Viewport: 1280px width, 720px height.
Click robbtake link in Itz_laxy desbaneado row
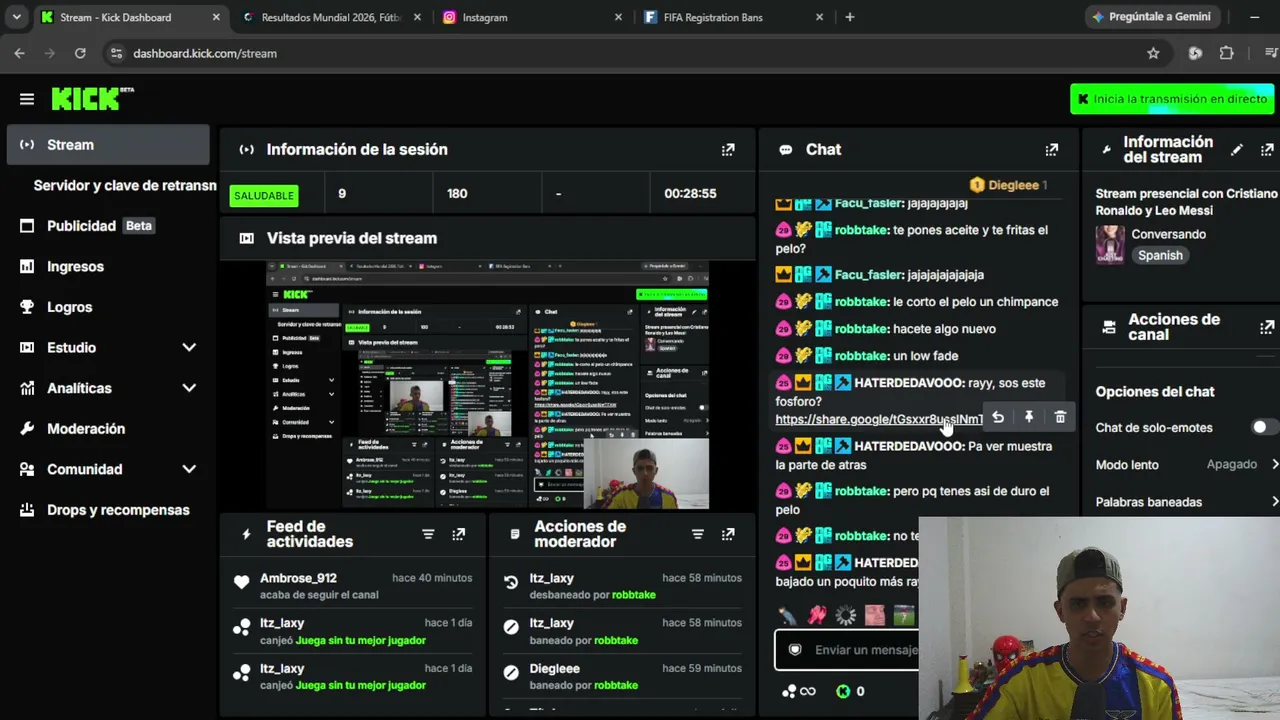(633, 595)
